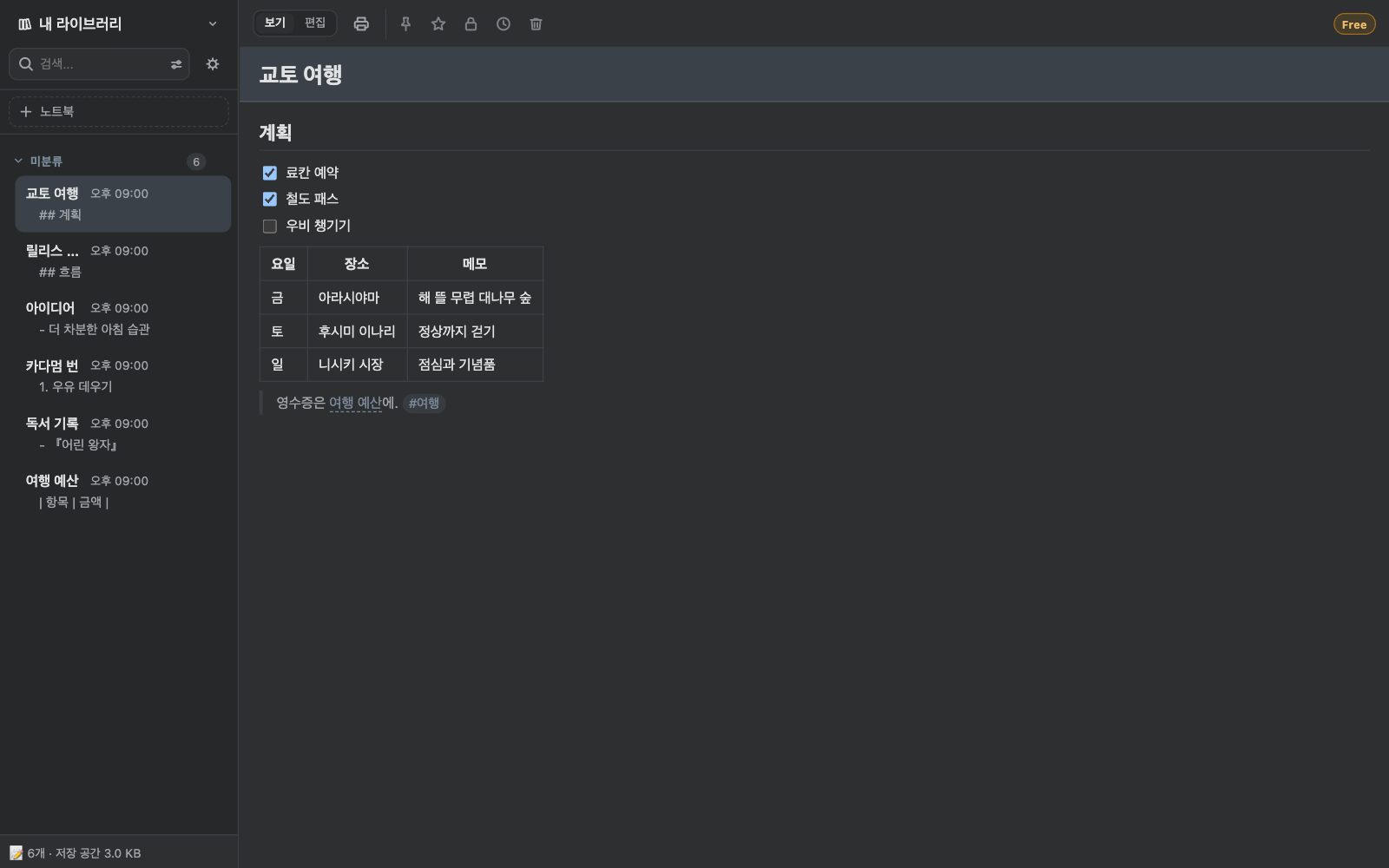Viewport: 1389px width, 868px height.
Task: Select the 교토 여행 note in list
Action: [123, 204]
